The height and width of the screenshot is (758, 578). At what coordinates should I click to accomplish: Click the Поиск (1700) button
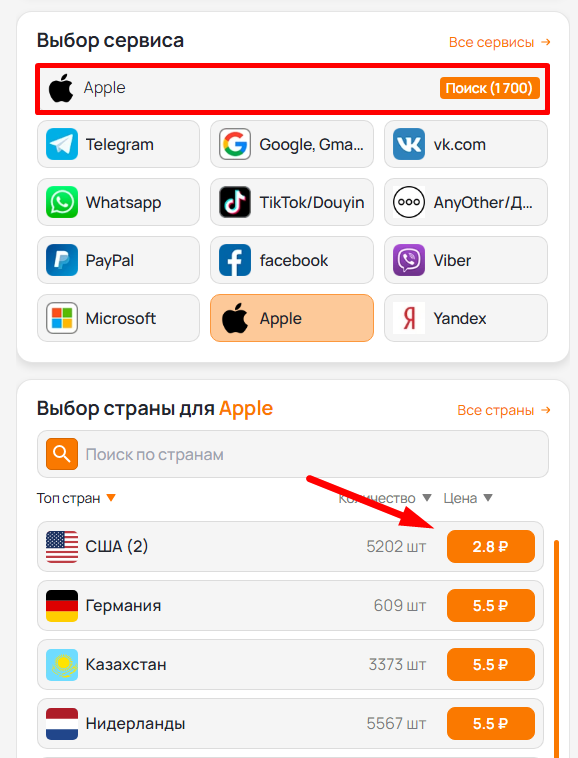click(x=489, y=88)
